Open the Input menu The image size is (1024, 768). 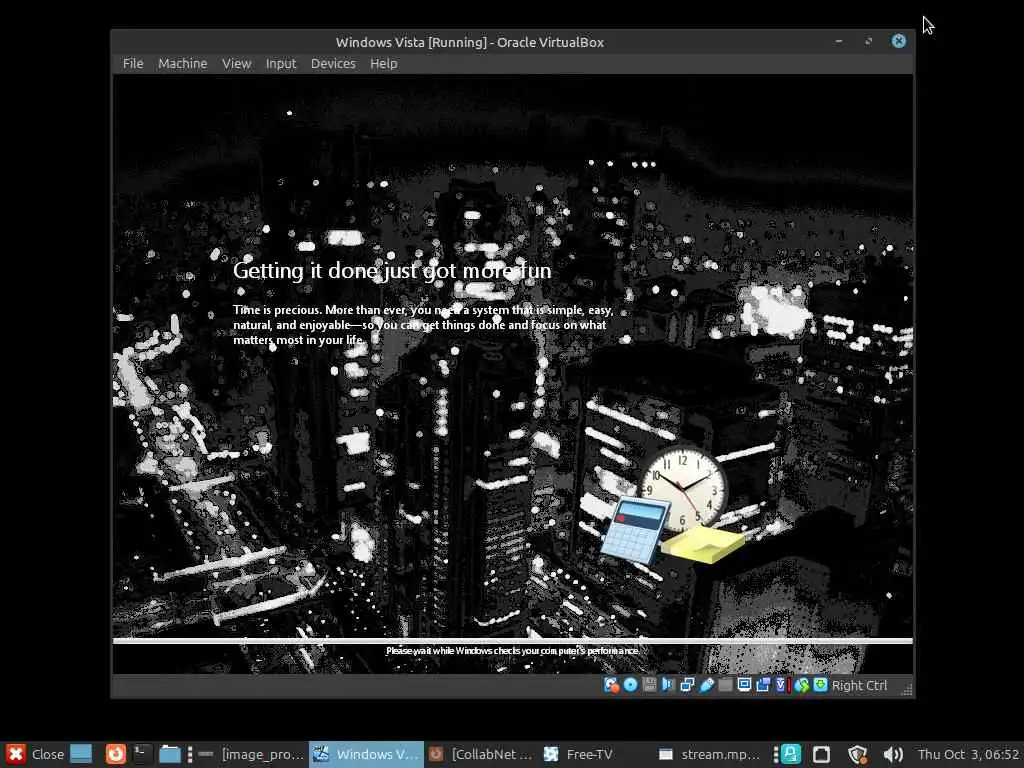(281, 63)
